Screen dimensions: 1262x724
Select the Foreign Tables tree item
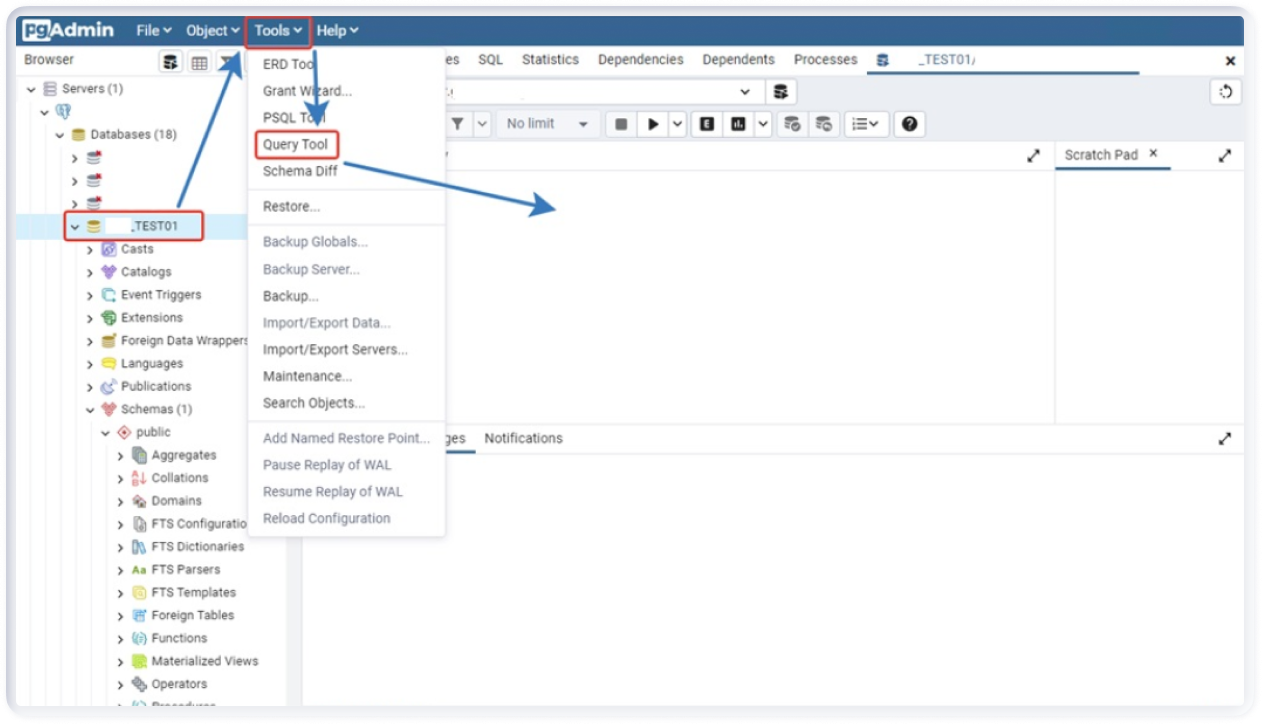(192, 615)
